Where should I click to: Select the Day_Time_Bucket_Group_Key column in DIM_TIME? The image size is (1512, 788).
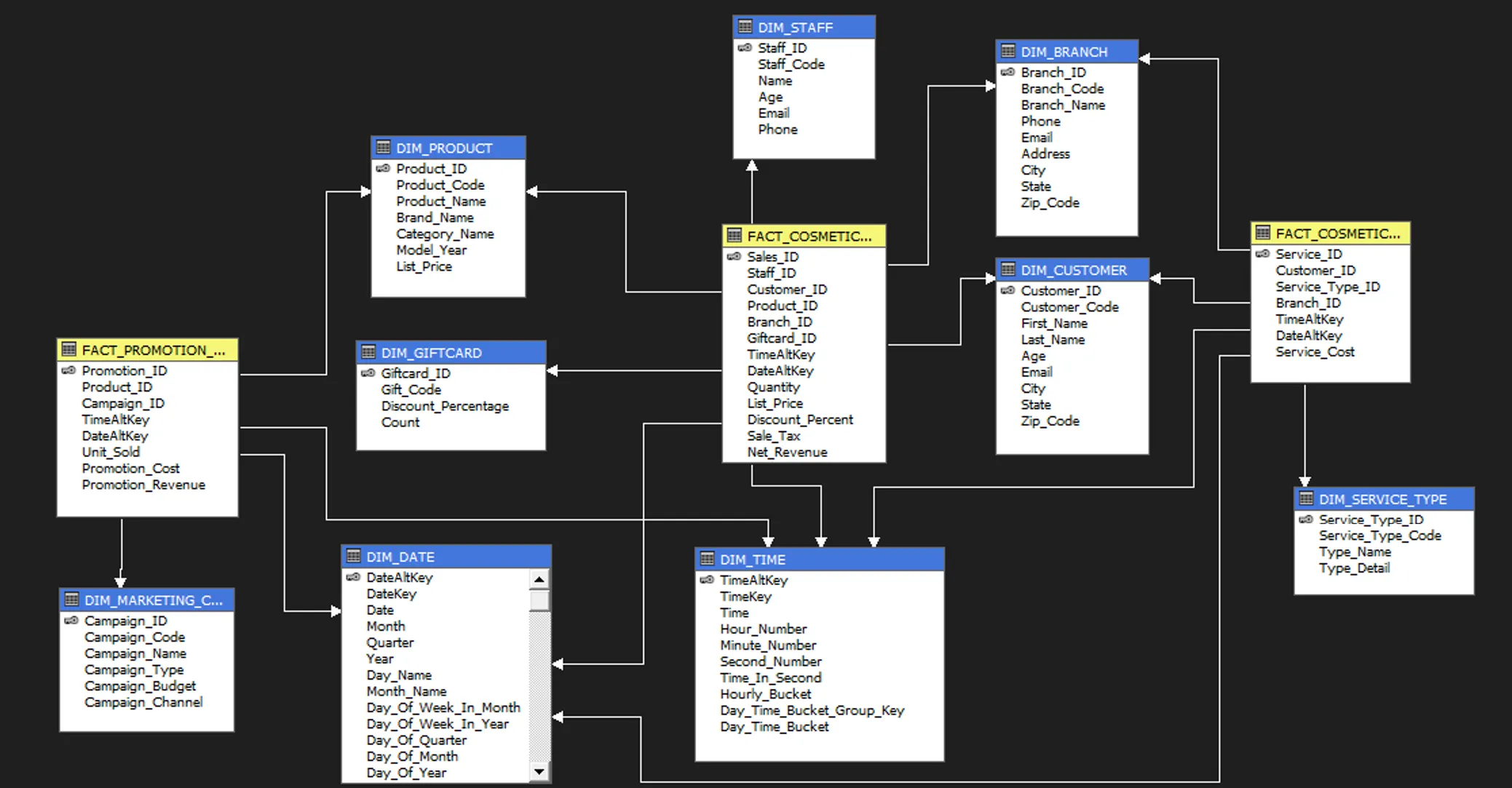click(x=812, y=710)
